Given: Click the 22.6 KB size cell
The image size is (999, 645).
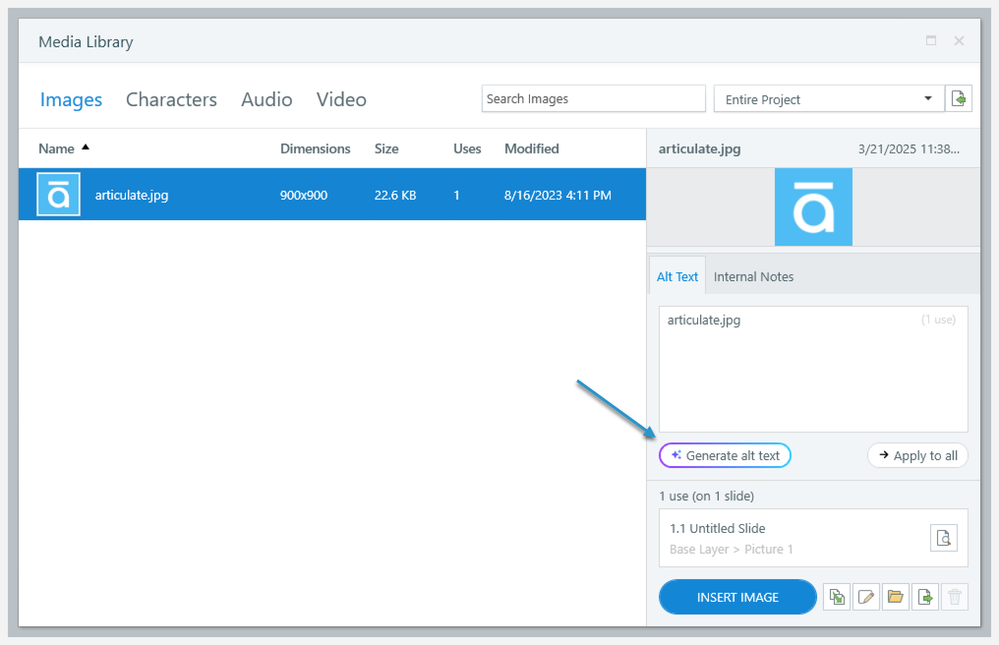Looking at the screenshot, I should (395, 195).
